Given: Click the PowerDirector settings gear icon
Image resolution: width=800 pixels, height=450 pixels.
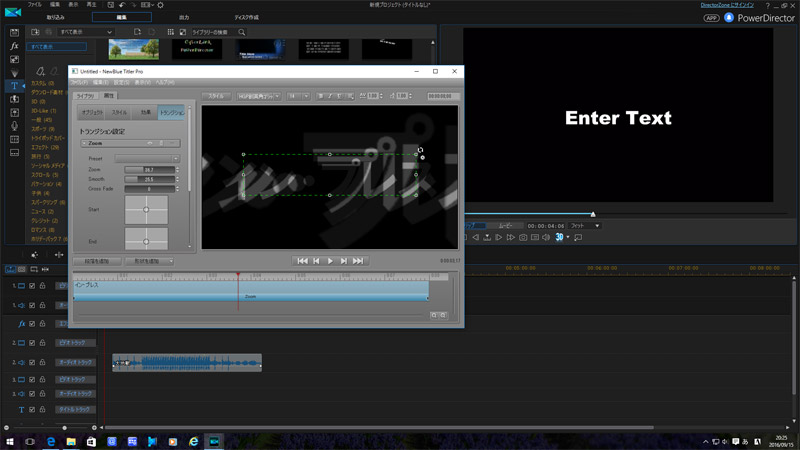Looking at the screenshot, I should click(x=159, y=5).
